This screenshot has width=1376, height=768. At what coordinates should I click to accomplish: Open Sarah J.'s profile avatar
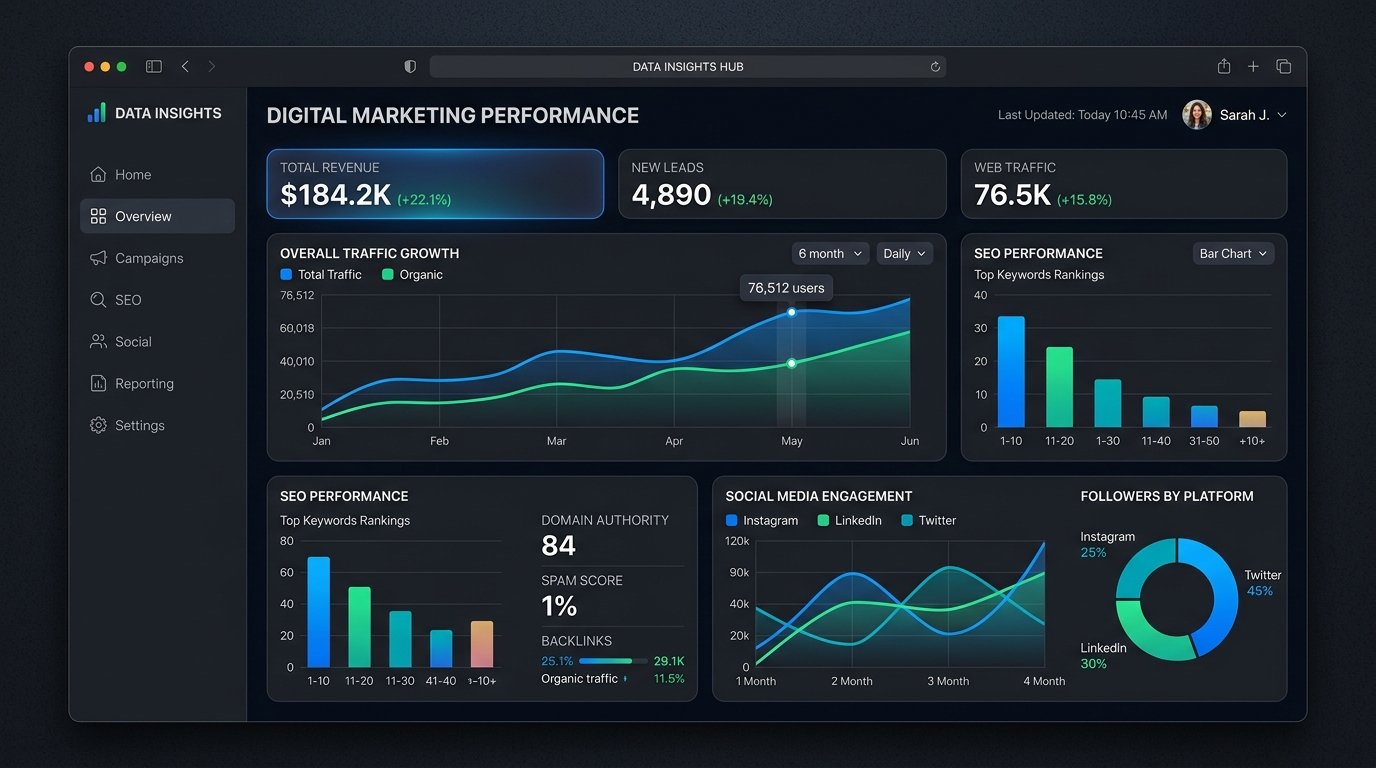[x=1197, y=115]
